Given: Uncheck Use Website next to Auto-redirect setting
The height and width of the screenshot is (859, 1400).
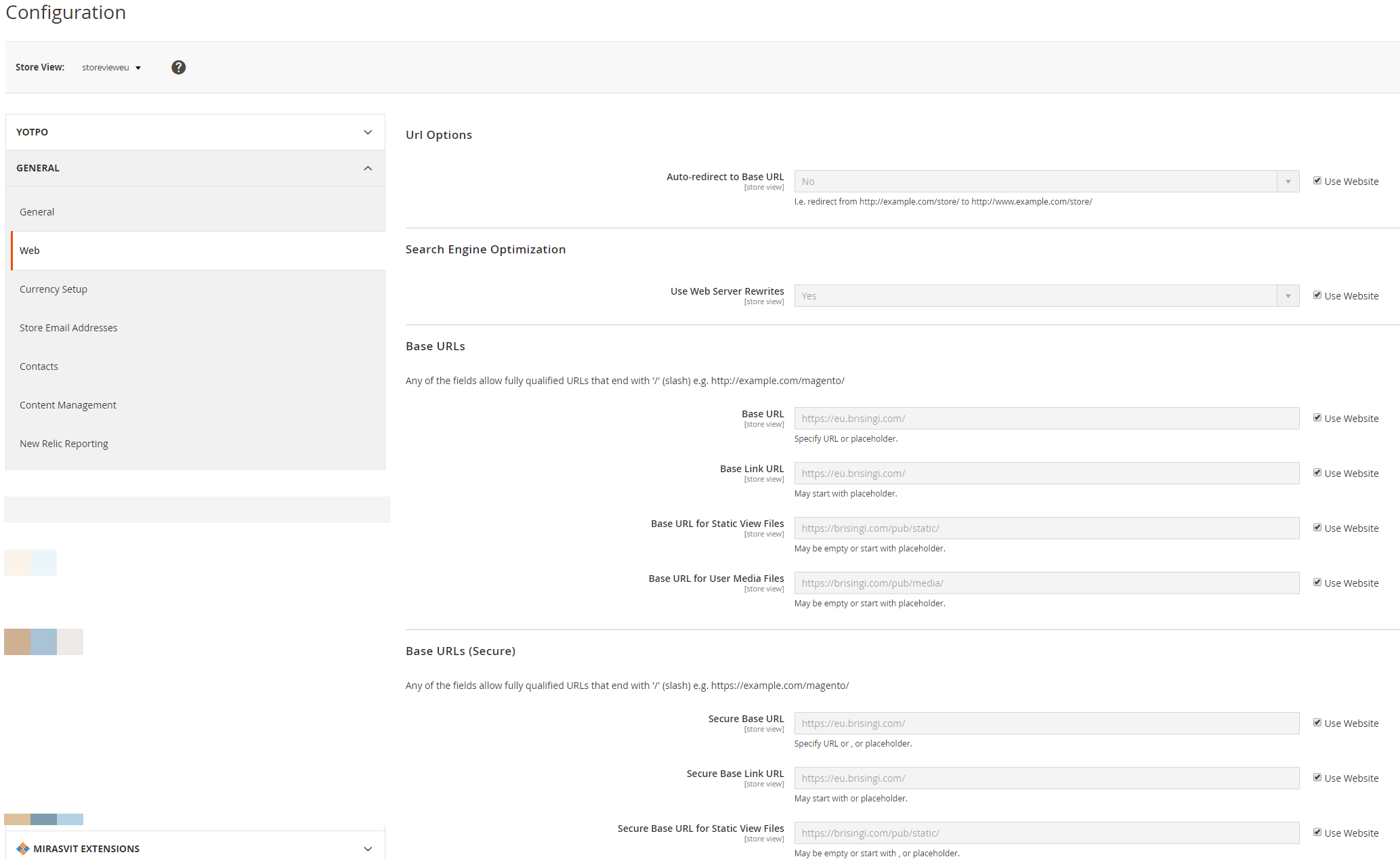Looking at the screenshot, I should click(1317, 180).
